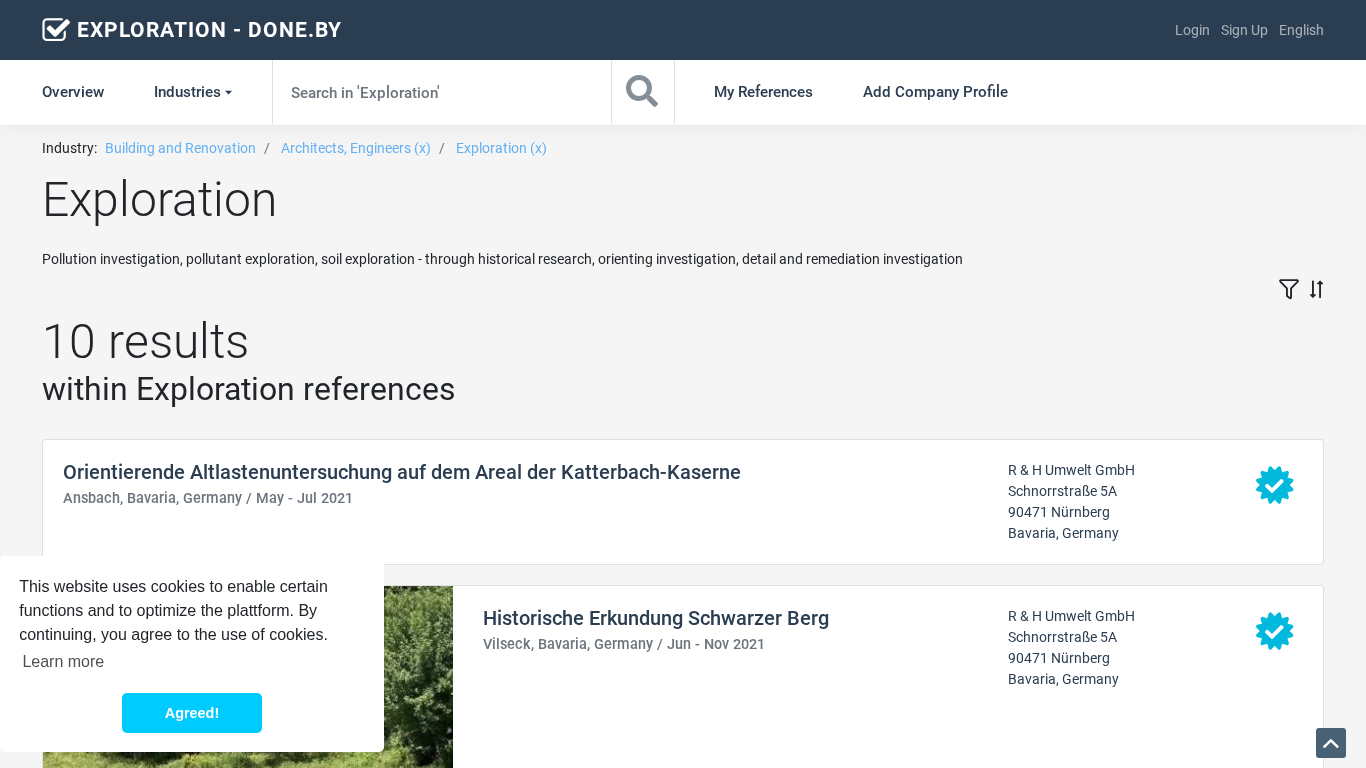Click the Login link

(1191, 30)
